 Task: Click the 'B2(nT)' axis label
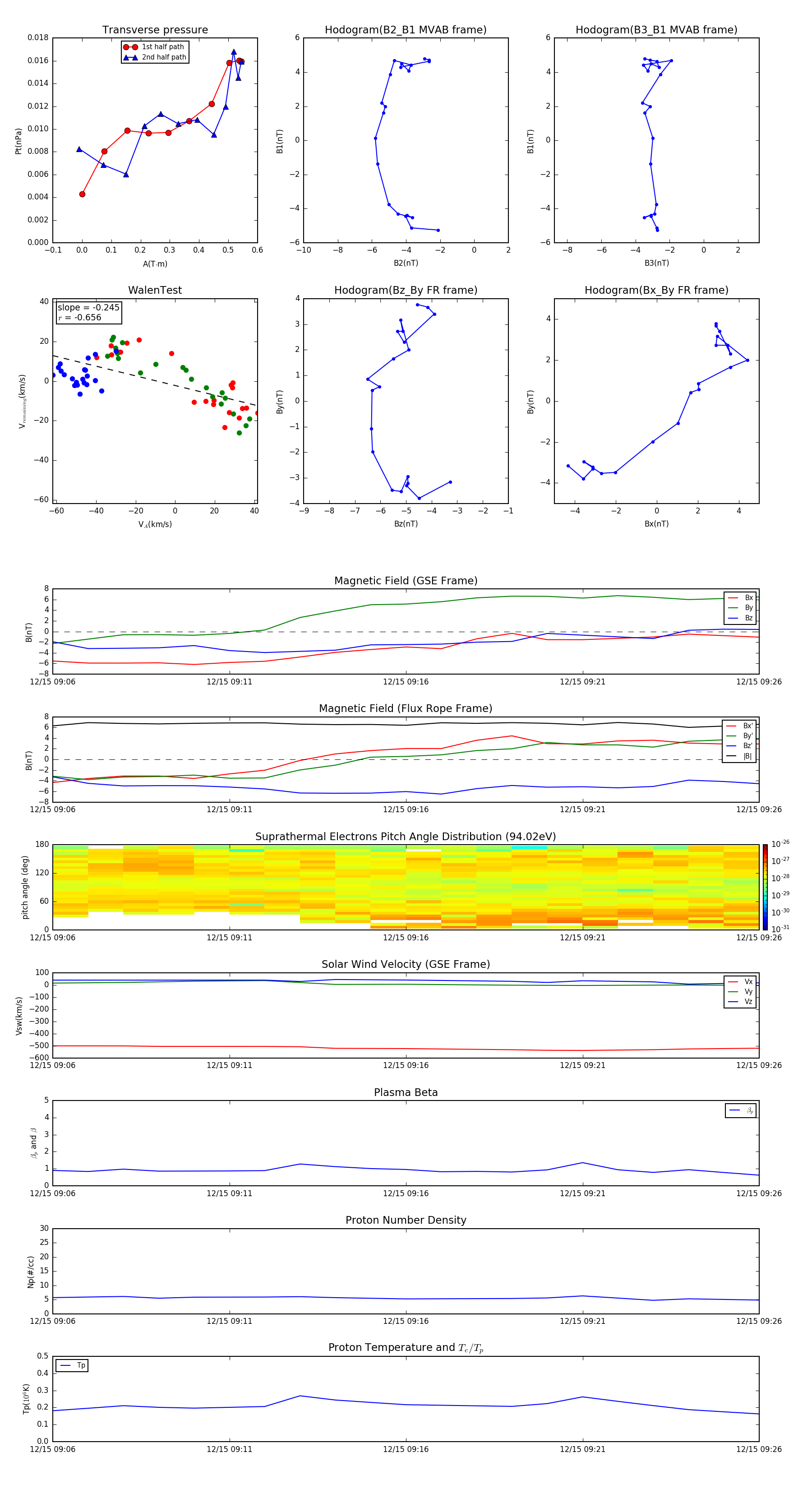406,263
